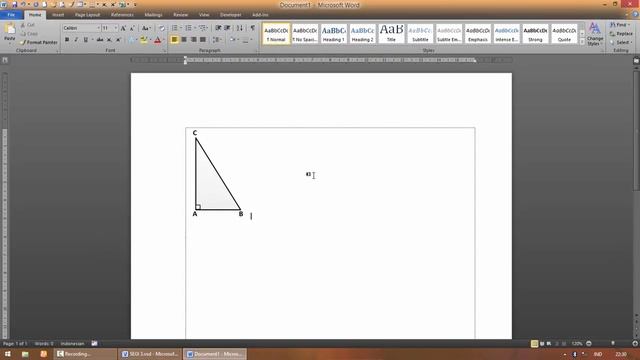Select the Format Painter tool
This screenshot has height=360, width=640.
(39, 42)
